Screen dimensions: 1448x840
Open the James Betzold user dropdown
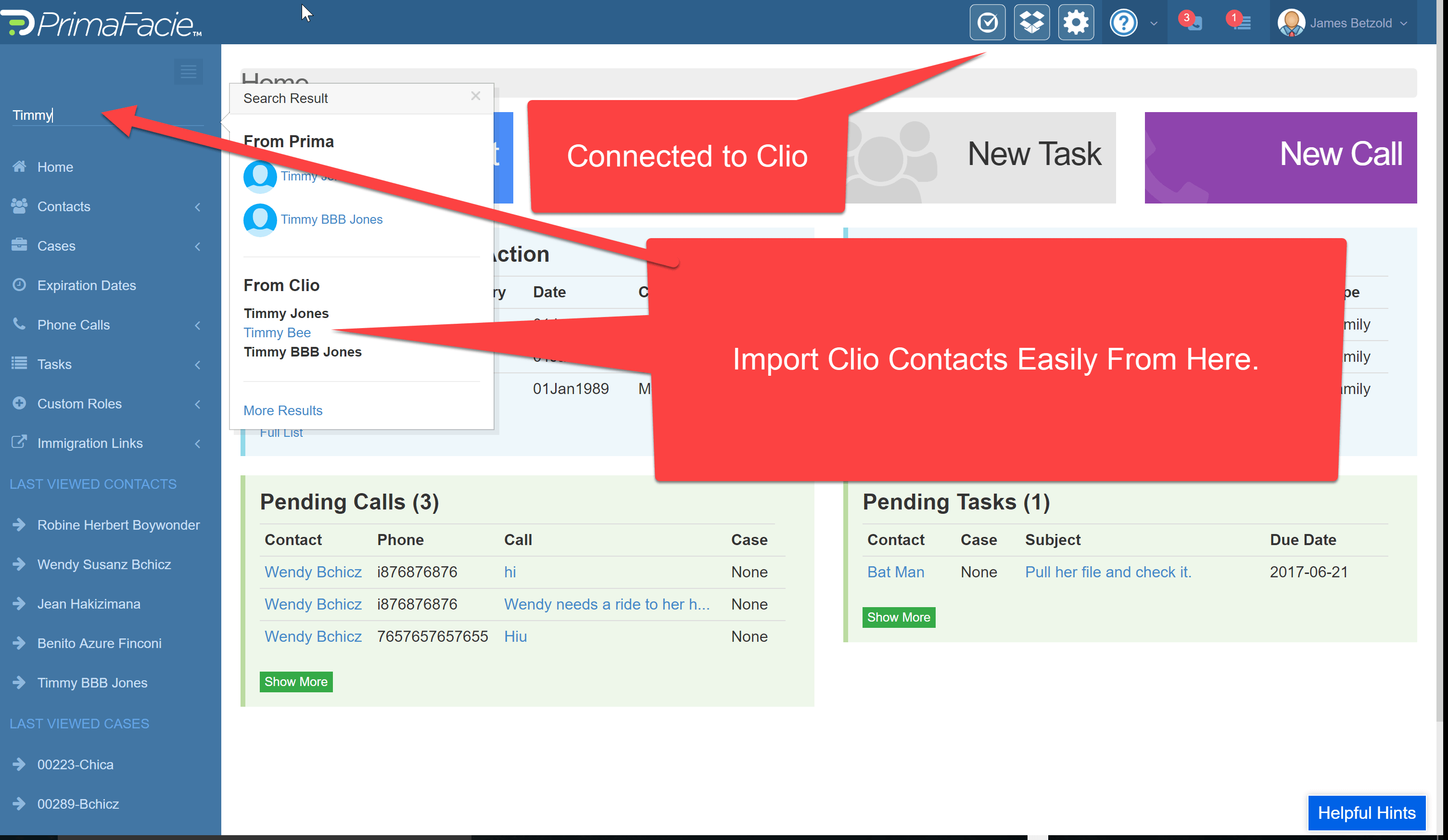coord(1344,23)
